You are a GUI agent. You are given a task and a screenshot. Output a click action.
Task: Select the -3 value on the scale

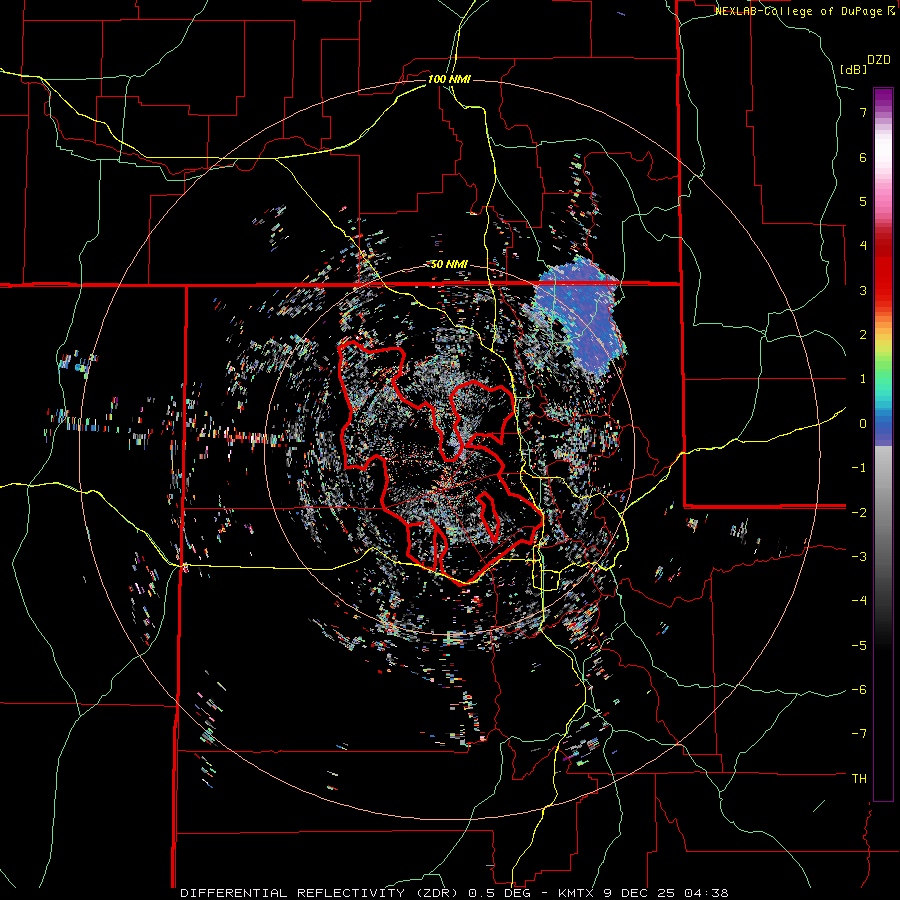tap(859, 557)
